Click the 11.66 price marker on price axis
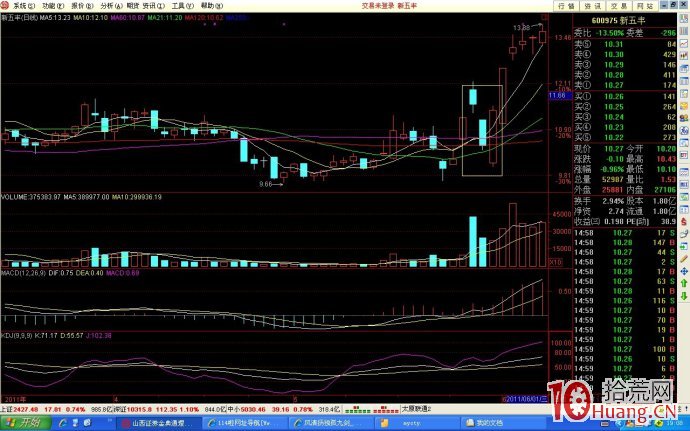The image size is (690, 431). (560, 96)
